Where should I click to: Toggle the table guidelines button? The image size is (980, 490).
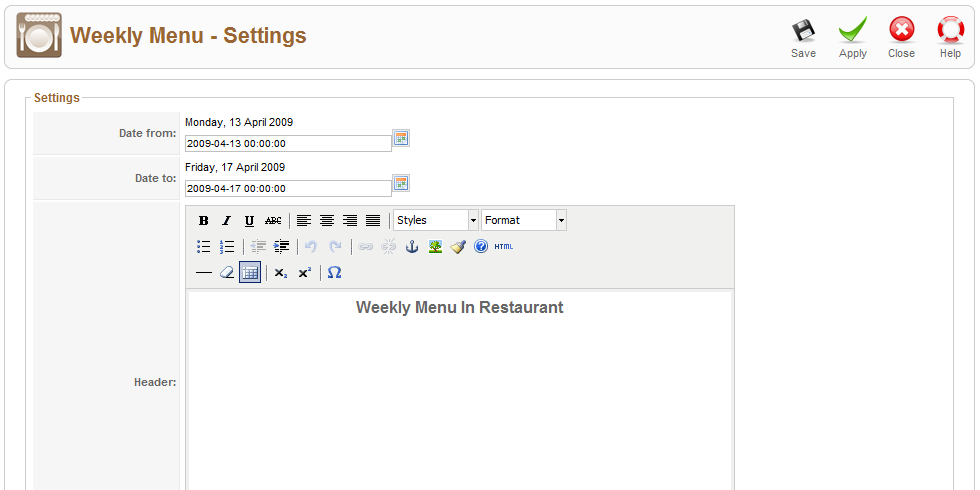(250, 272)
